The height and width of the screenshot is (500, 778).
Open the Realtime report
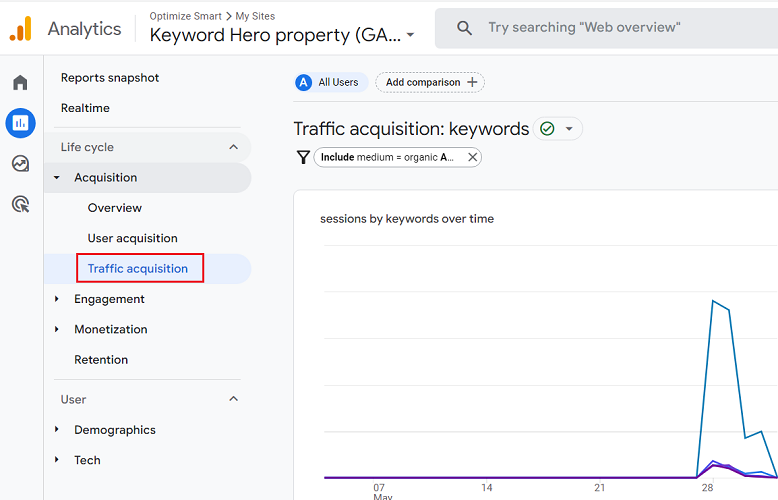click(x=85, y=108)
